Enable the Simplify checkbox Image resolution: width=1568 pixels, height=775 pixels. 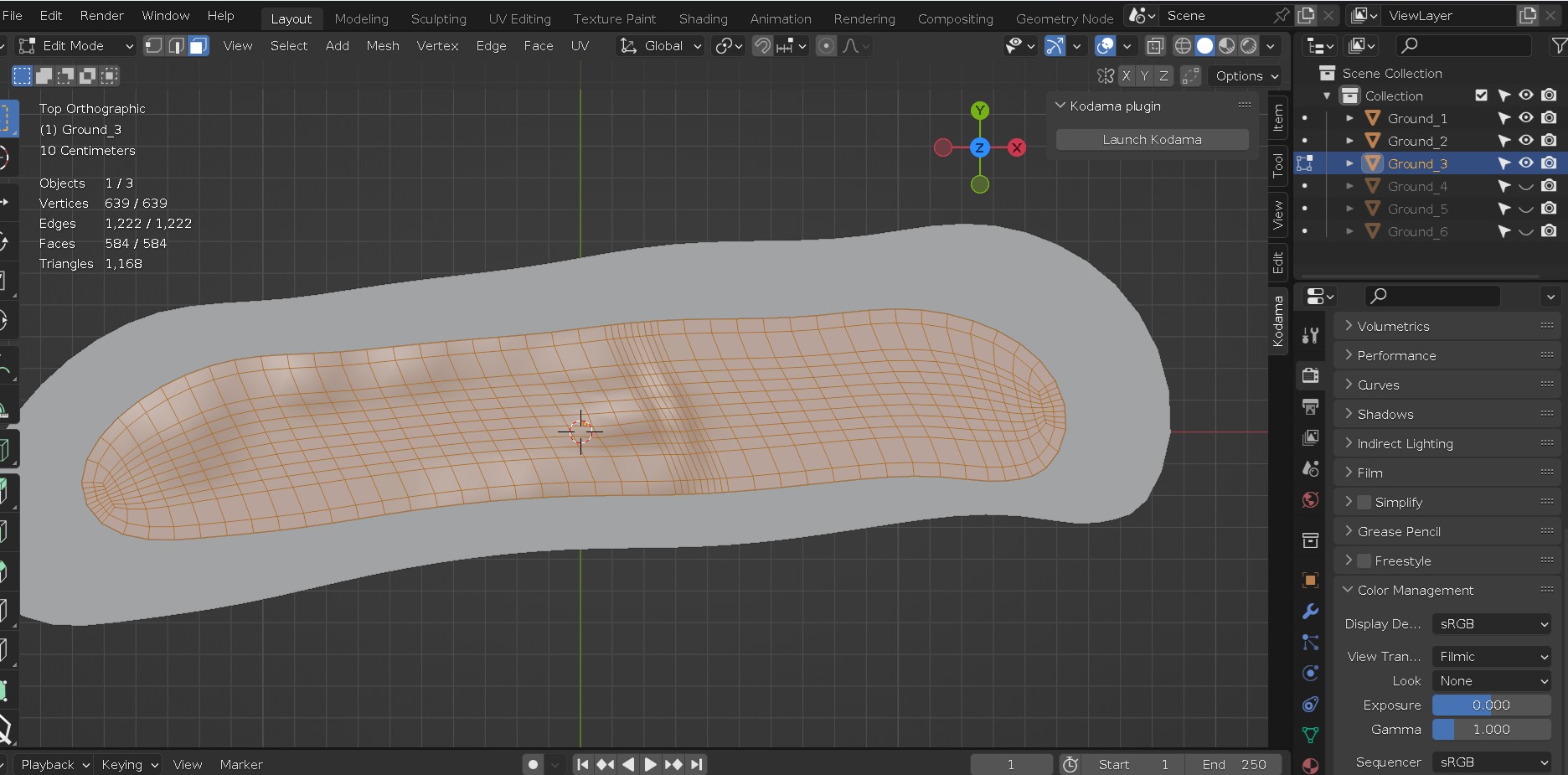coord(1364,502)
